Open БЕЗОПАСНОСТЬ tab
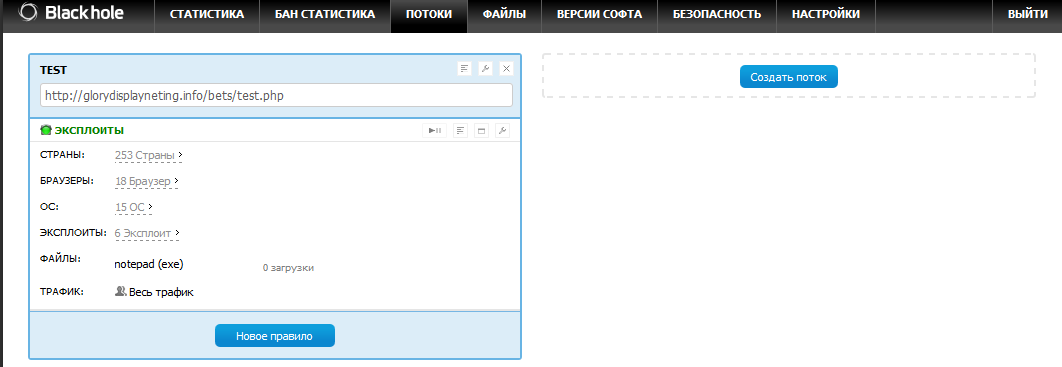Image resolution: width=1062 pixels, height=367 pixels. point(717,14)
